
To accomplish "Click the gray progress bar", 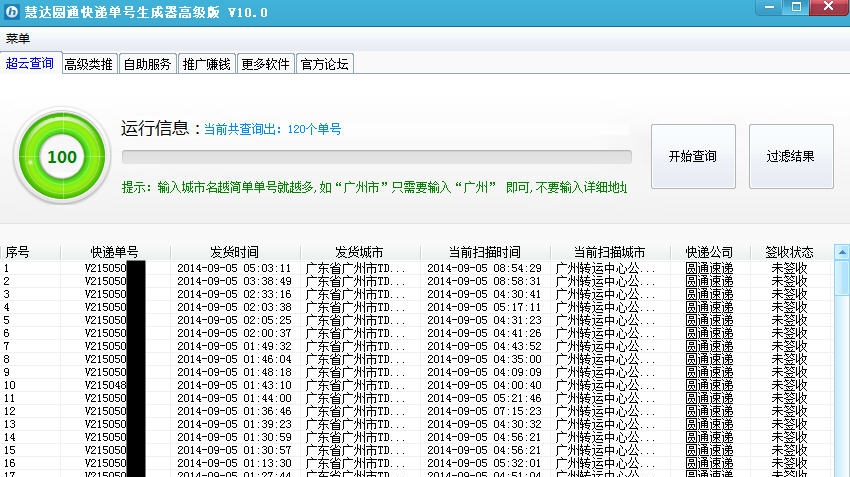I will tap(377, 157).
